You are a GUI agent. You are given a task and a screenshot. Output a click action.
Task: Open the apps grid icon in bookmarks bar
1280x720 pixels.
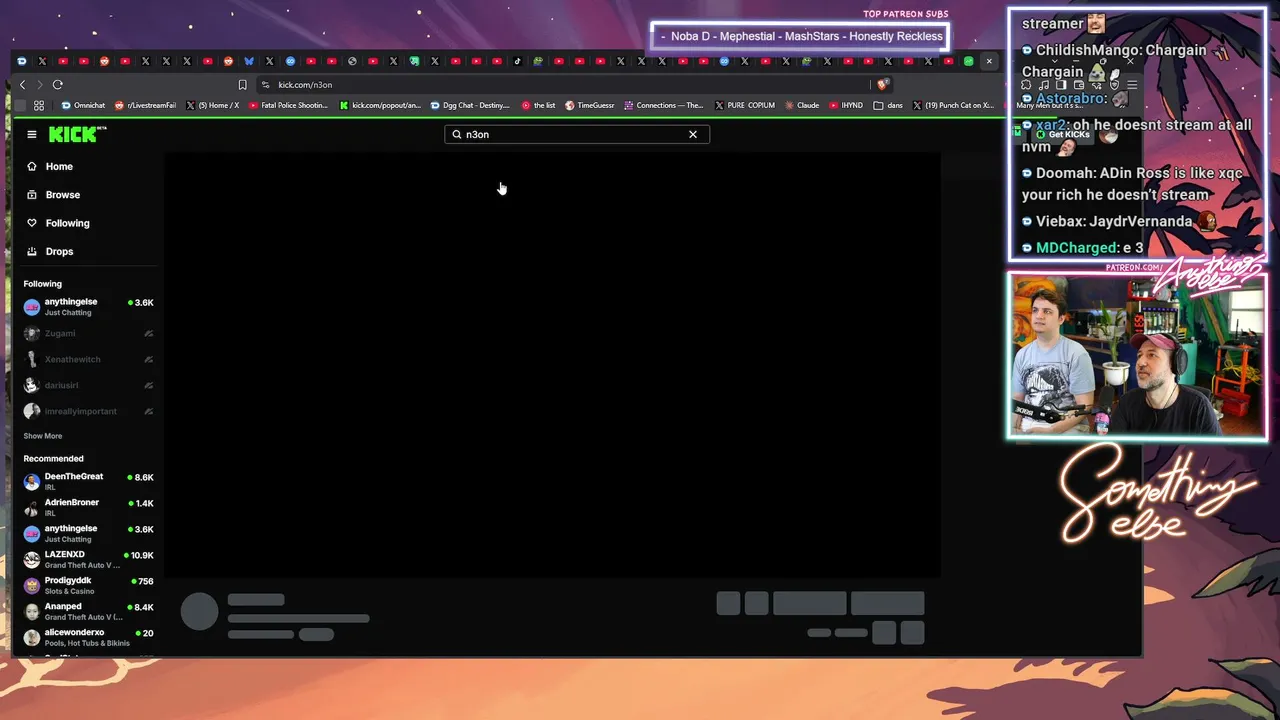pos(39,105)
